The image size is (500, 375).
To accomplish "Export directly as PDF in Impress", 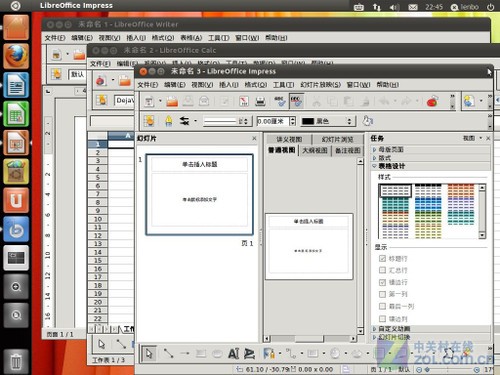I will pos(244,101).
